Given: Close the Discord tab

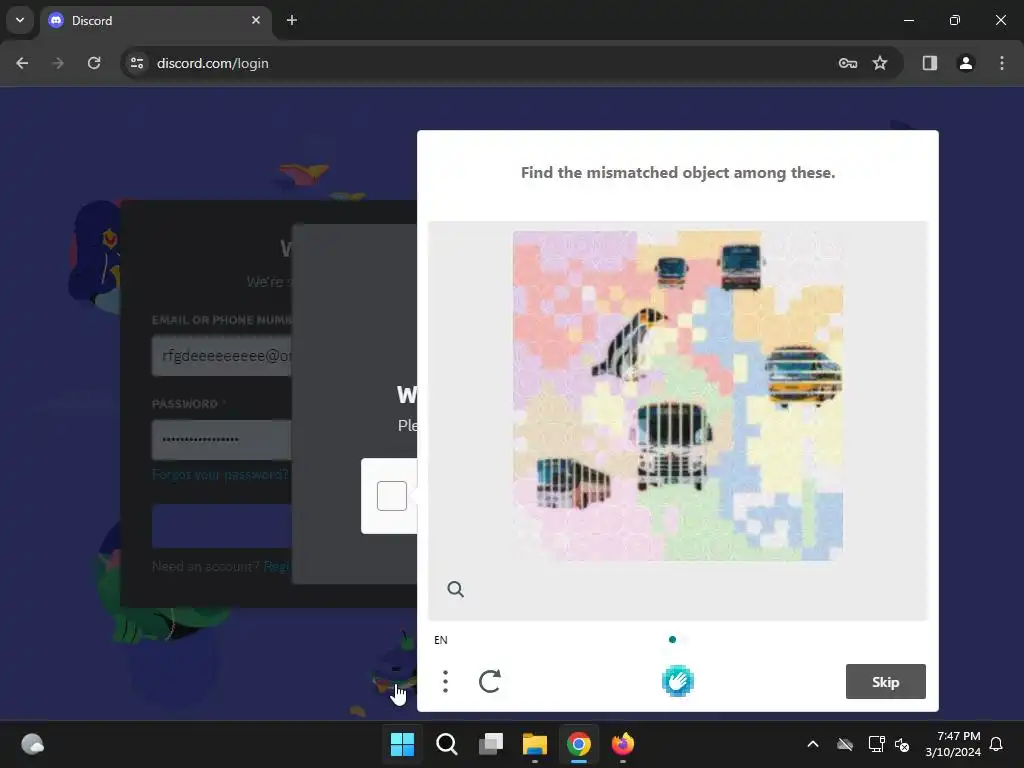Looking at the screenshot, I should pos(256,20).
